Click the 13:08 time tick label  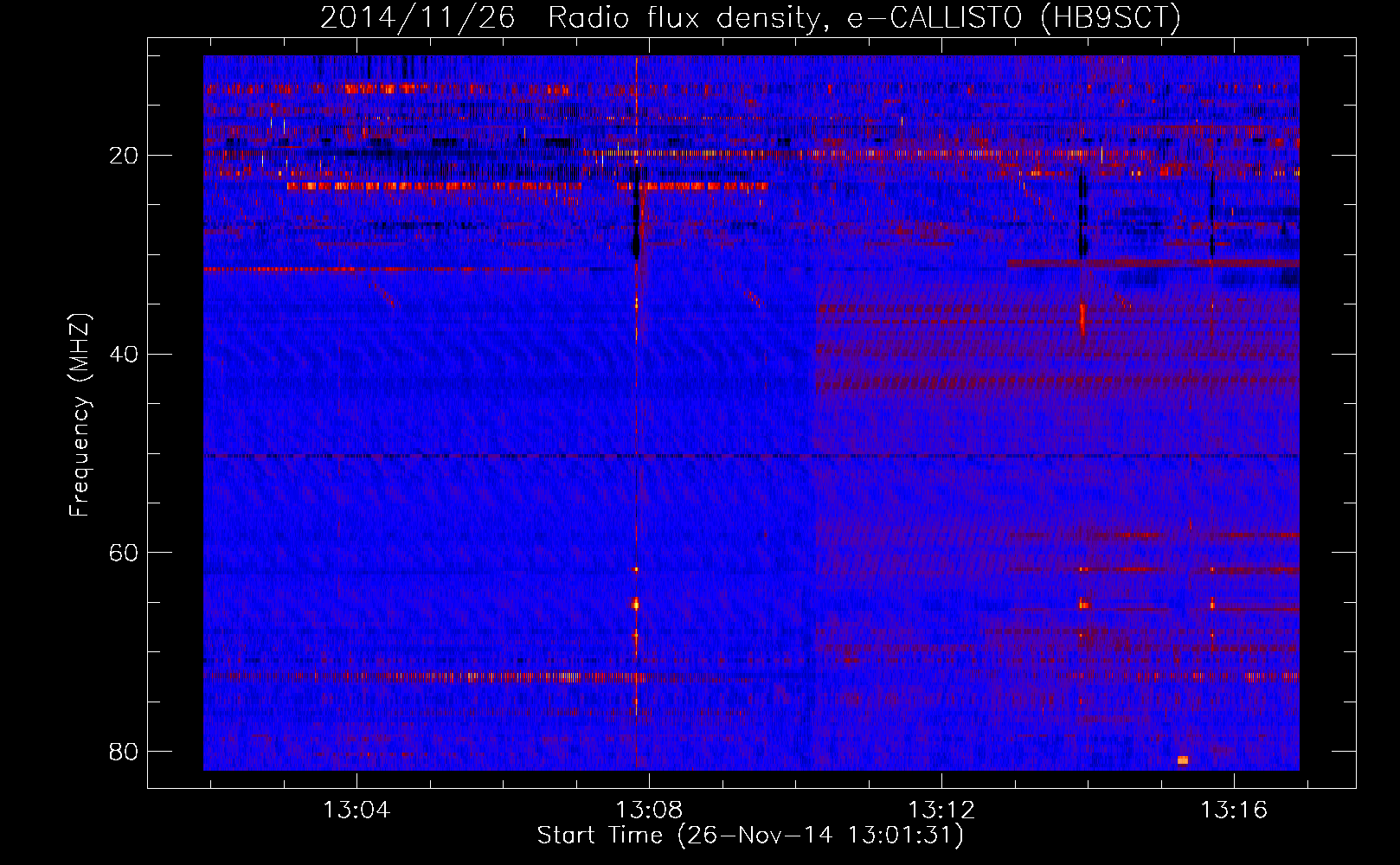(648, 810)
